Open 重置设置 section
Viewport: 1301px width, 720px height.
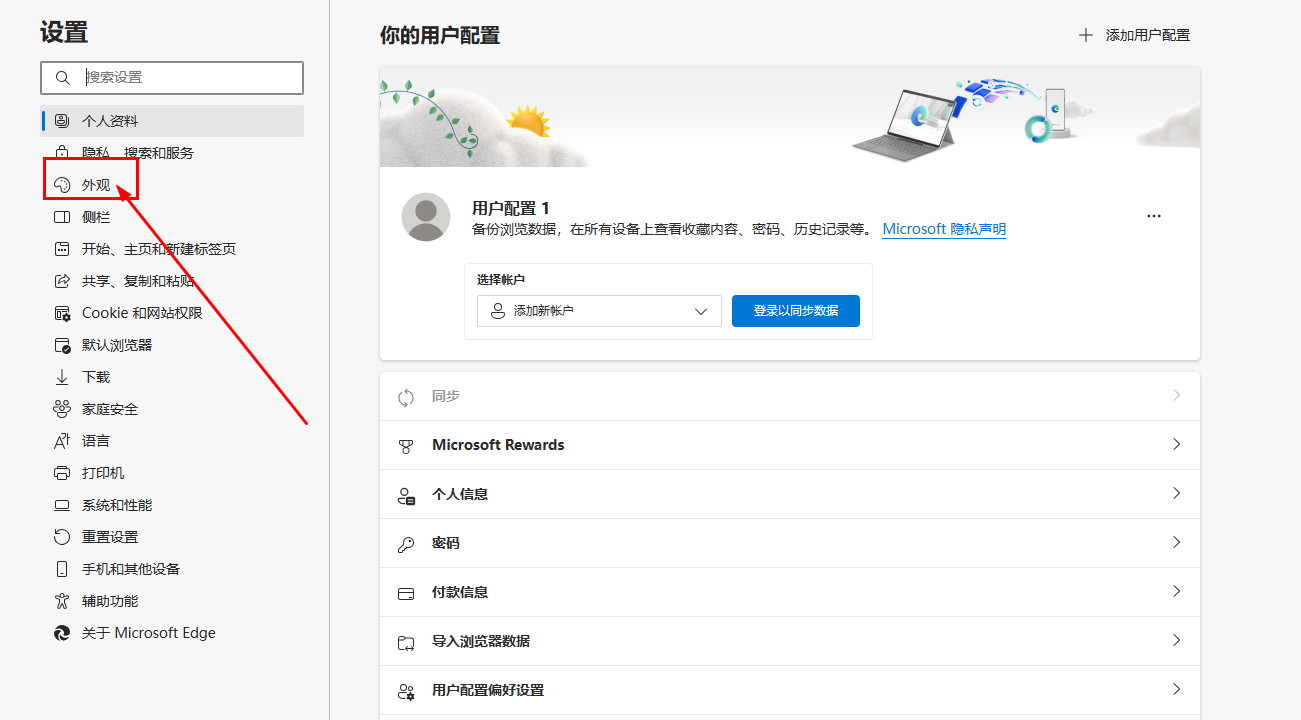[x=172, y=537]
